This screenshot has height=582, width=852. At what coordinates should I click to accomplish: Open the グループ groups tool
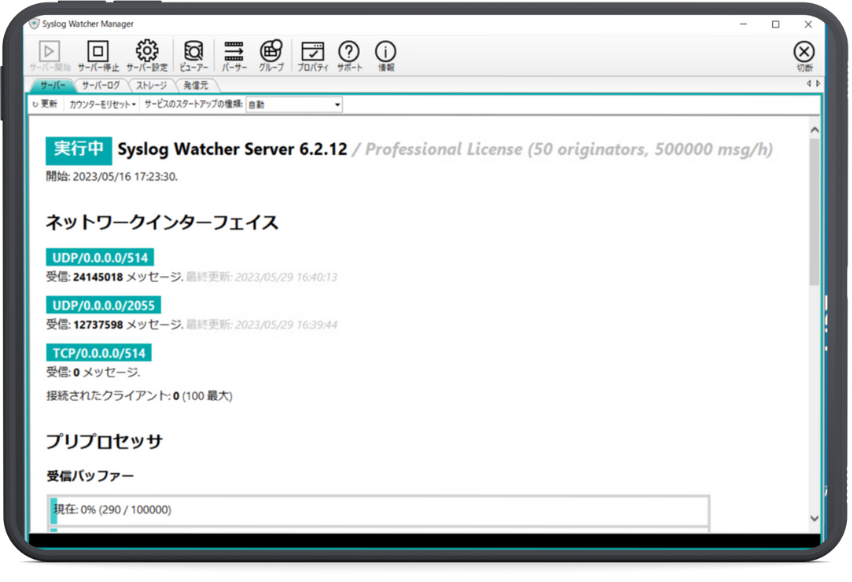click(271, 56)
